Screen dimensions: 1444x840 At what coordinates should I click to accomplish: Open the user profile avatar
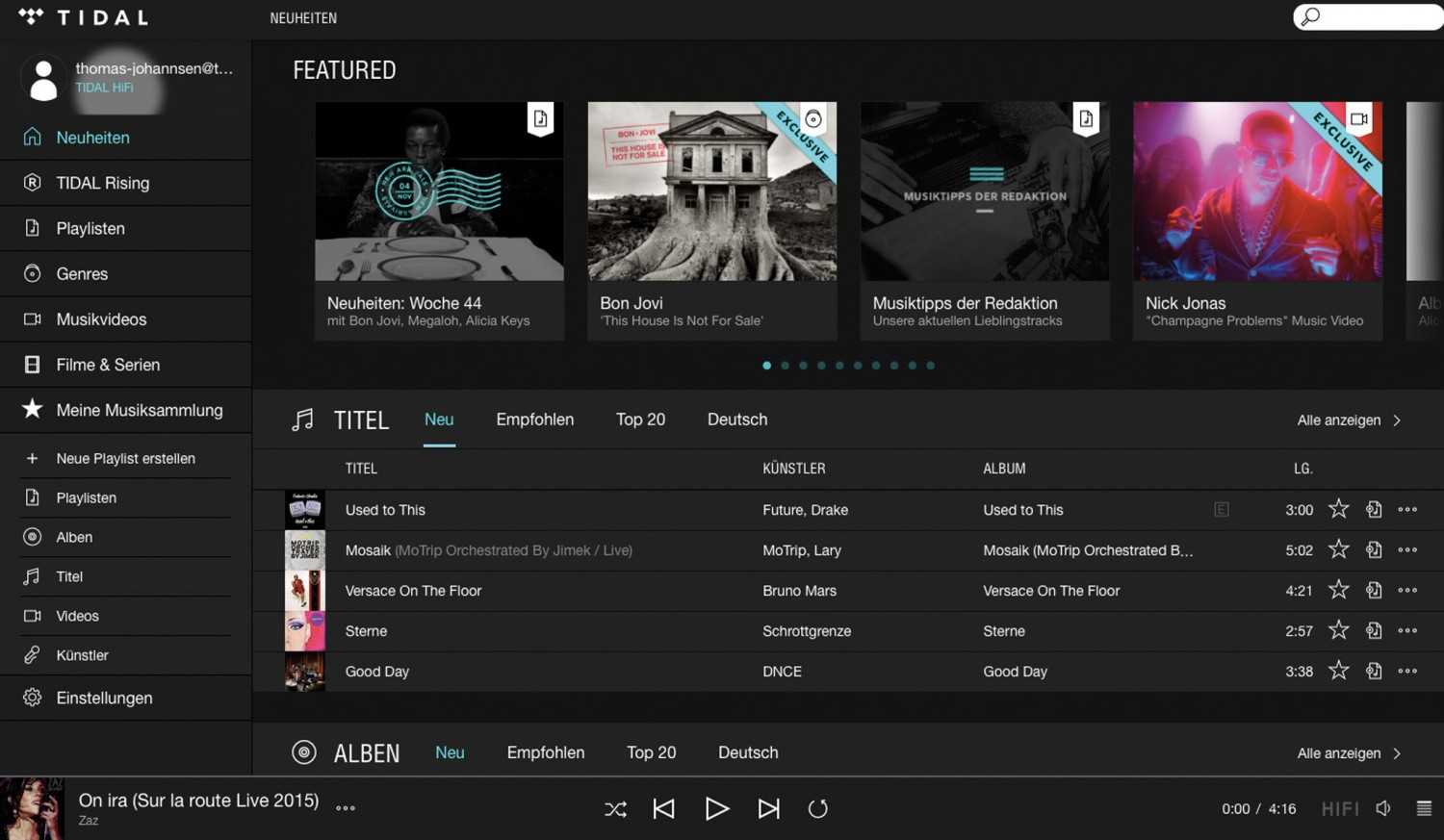[43, 79]
